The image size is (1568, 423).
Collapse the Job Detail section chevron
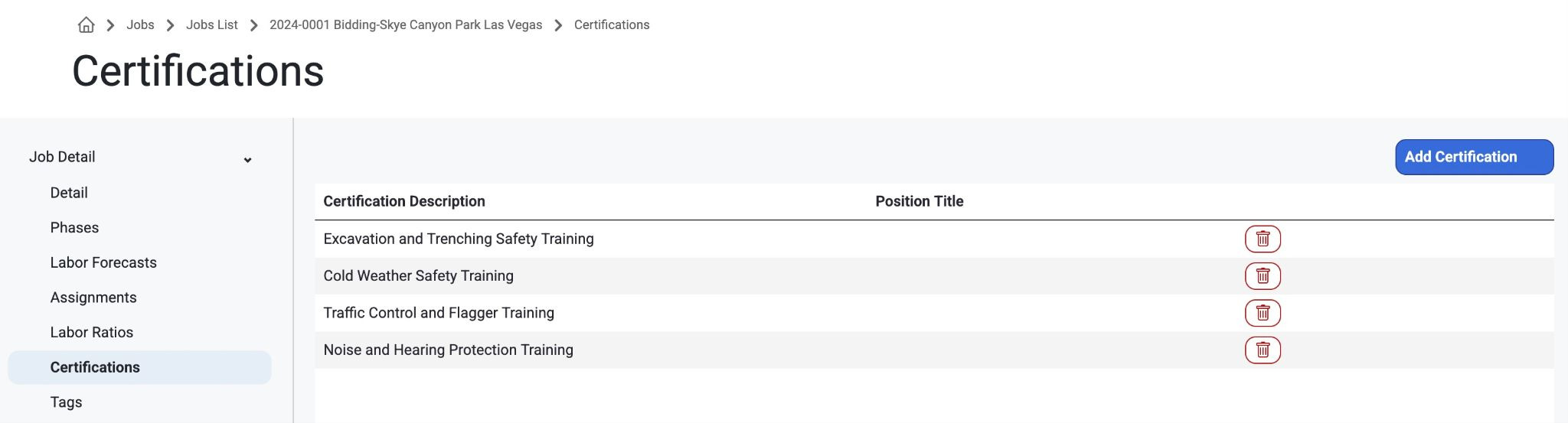tap(247, 160)
